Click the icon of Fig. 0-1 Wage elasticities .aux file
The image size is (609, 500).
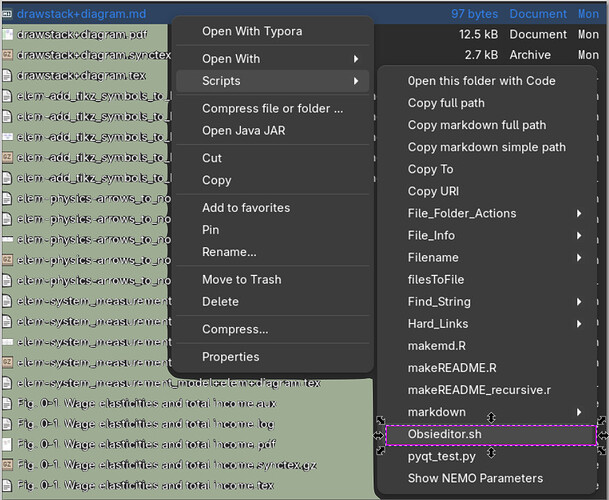(x=8, y=403)
